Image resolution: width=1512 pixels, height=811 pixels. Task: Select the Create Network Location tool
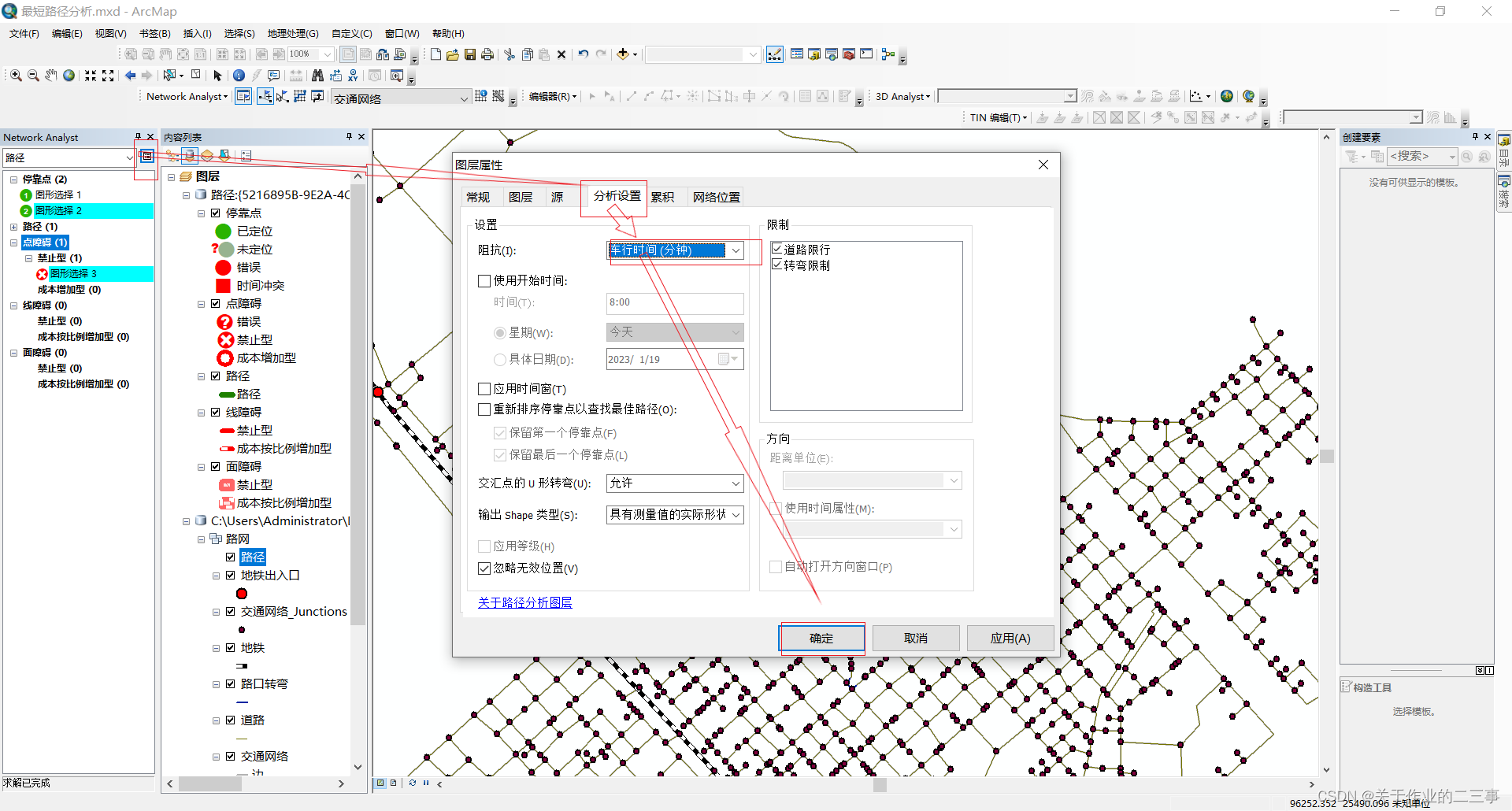(265, 96)
